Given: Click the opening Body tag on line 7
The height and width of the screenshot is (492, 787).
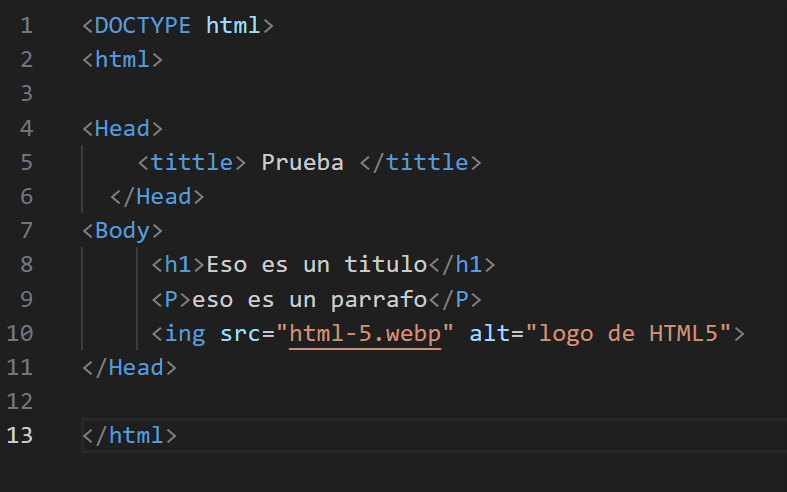Looking at the screenshot, I should [122, 231].
